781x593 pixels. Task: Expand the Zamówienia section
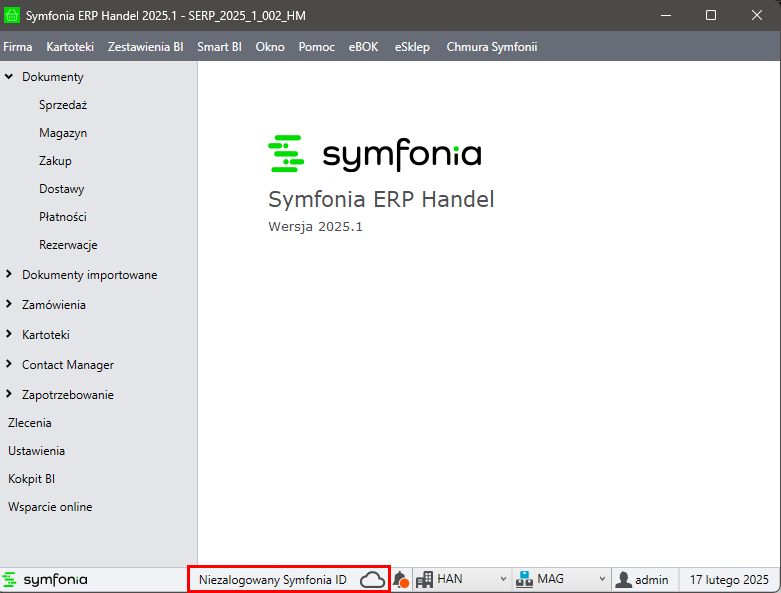9,304
